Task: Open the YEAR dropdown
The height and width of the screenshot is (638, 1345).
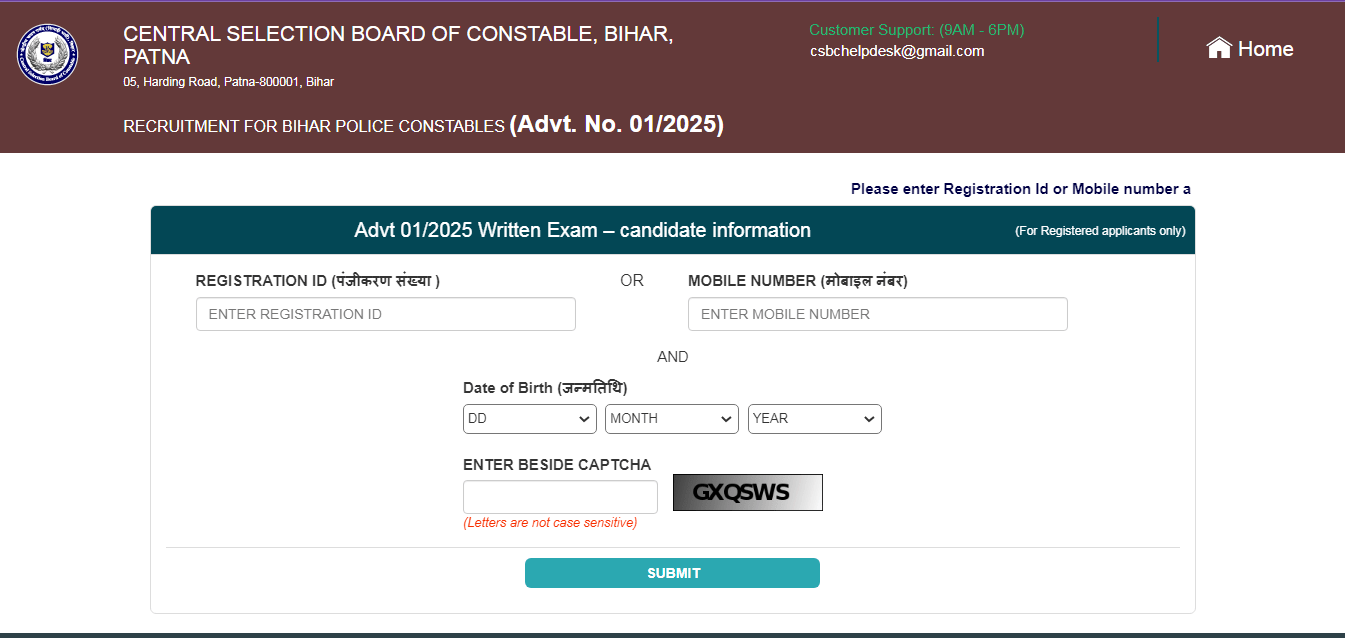Action: coord(814,419)
